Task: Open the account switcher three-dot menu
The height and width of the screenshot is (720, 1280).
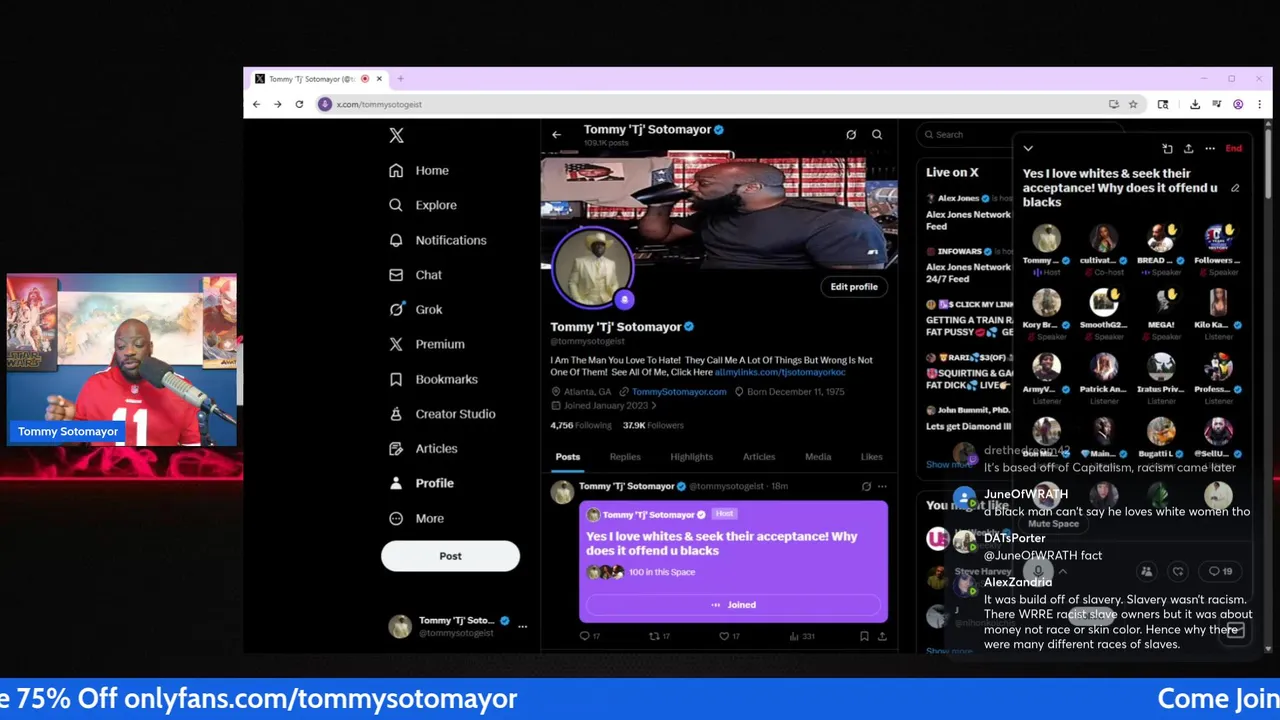Action: click(522, 626)
